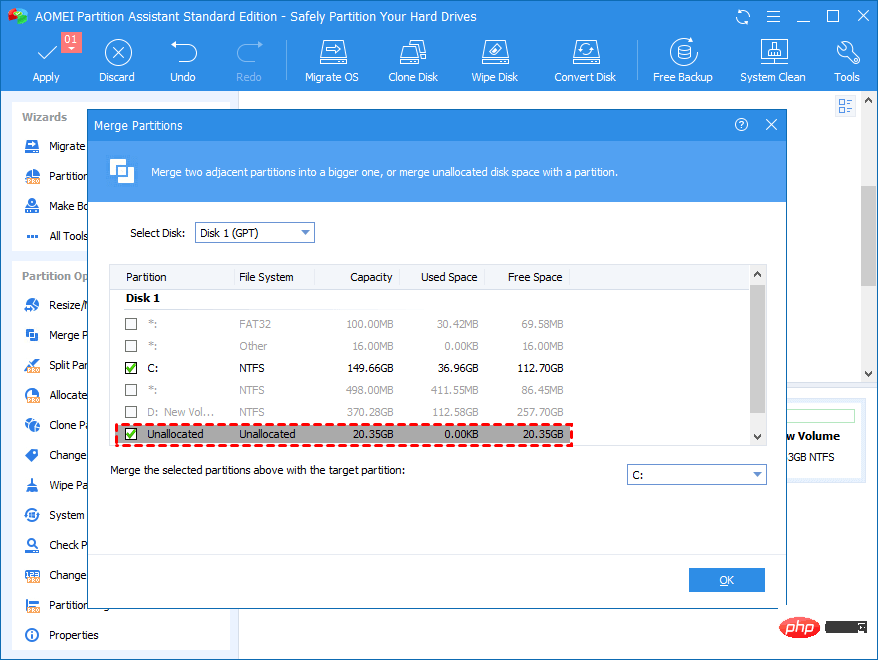This screenshot has height=660, width=878.
Task: Click the Discard icon in toolbar
Action: (118, 60)
